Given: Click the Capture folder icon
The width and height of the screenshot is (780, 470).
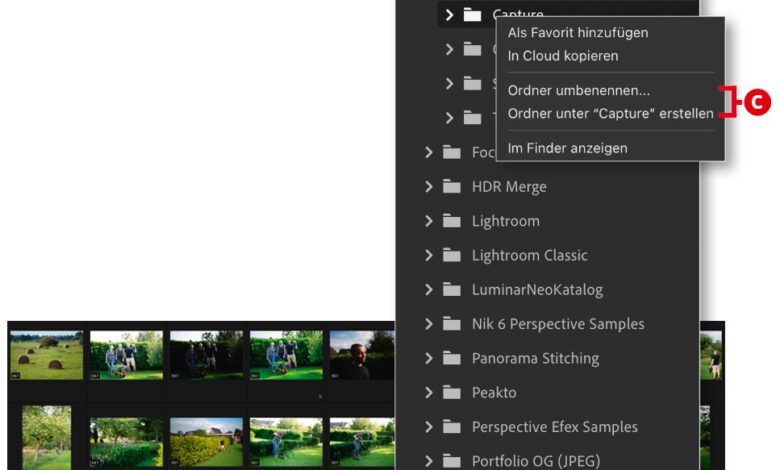Looking at the screenshot, I should pos(472,15).
